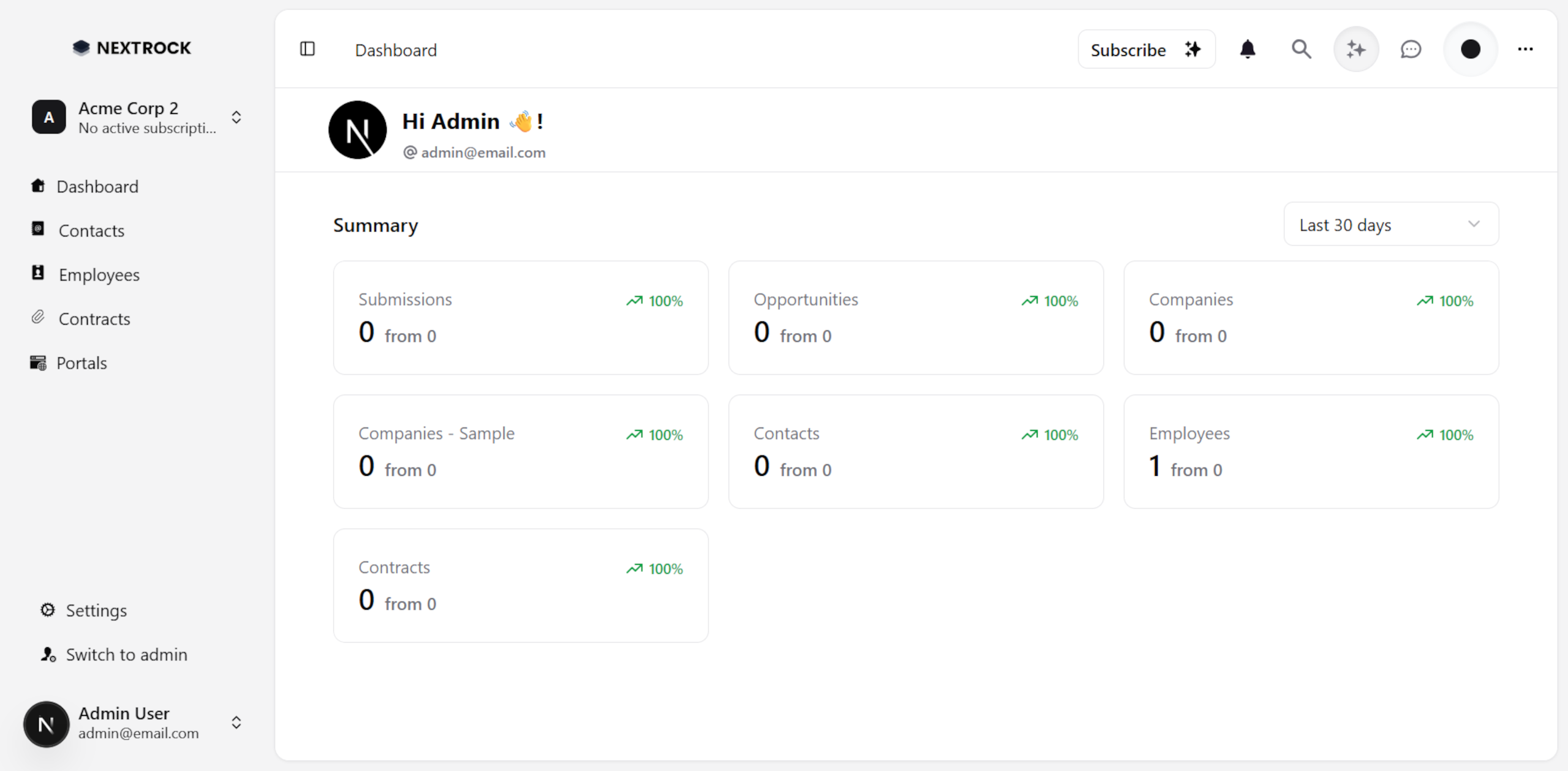Open the chat bubble icon
1568x771 pixels.
[x=1410, y=49]
